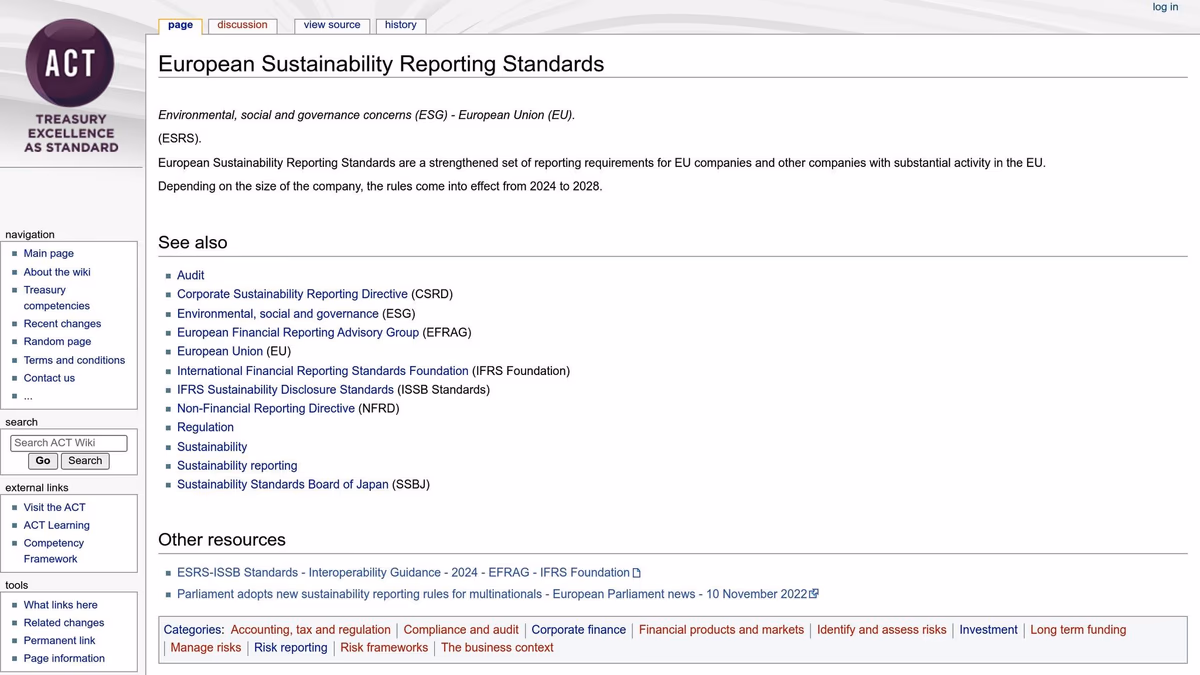Open the Main page from navigation
This screenshot has width=1200, height=675.
(48, 253)
